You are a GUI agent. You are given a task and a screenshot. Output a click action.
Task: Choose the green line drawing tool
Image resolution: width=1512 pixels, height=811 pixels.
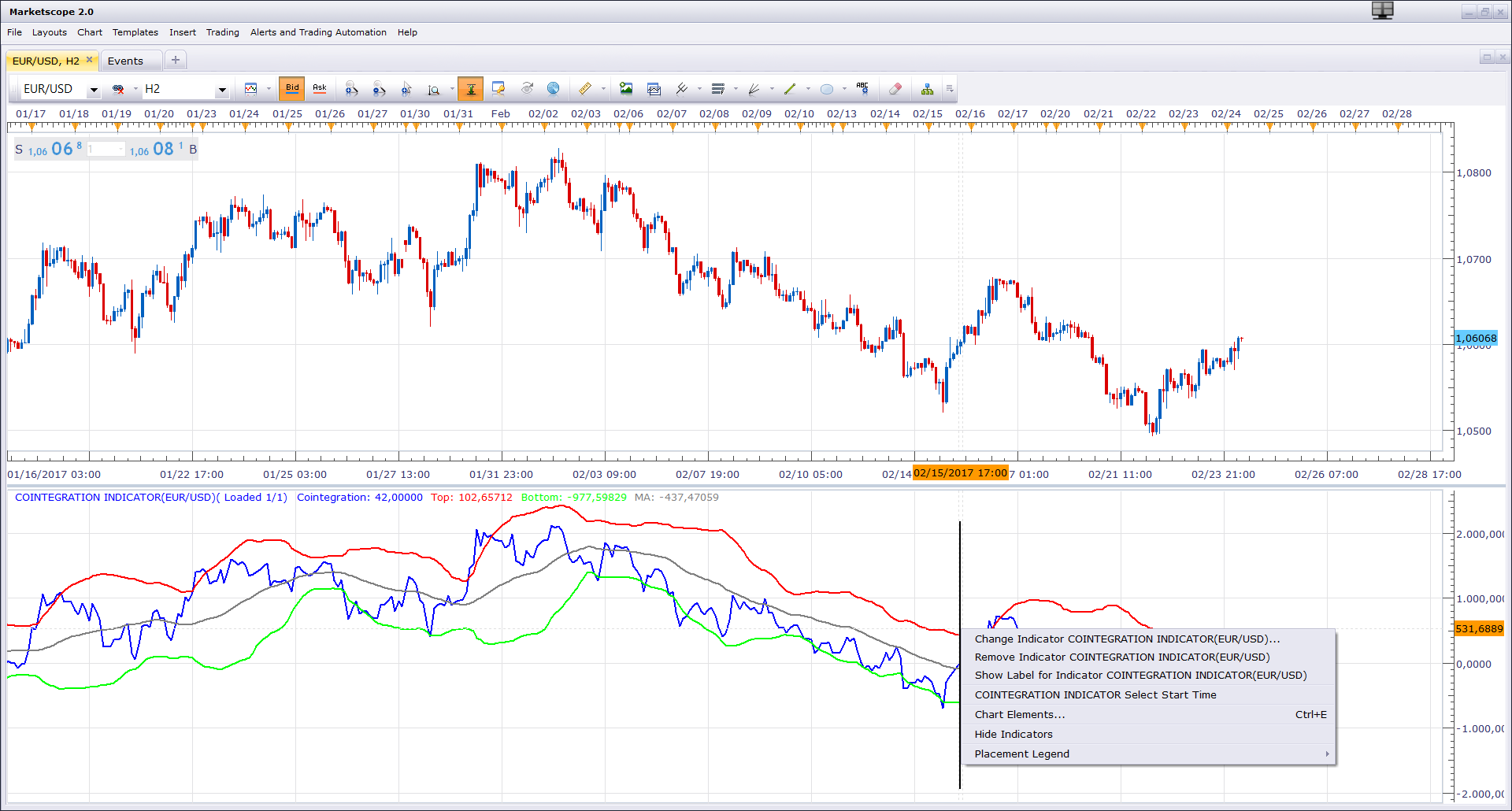790,89
